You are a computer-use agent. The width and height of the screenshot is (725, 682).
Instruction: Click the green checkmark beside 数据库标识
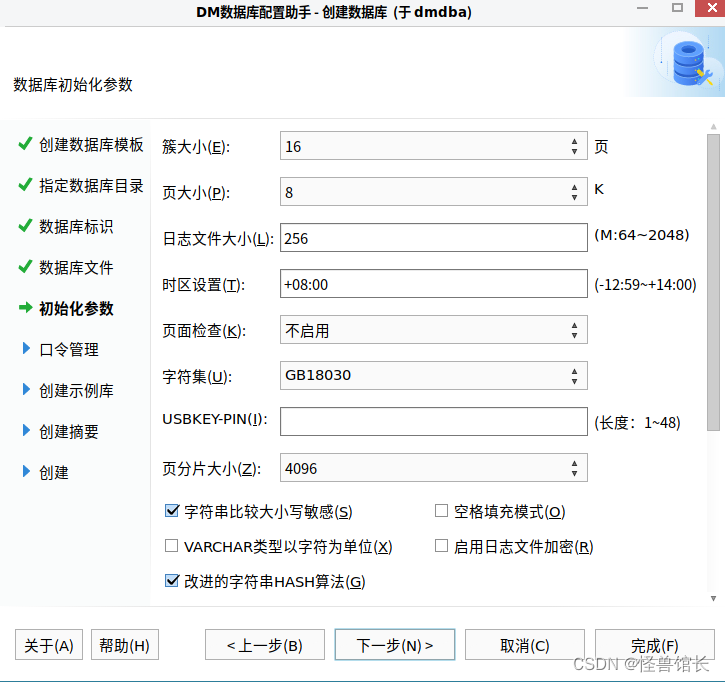[x=25, y=226]
